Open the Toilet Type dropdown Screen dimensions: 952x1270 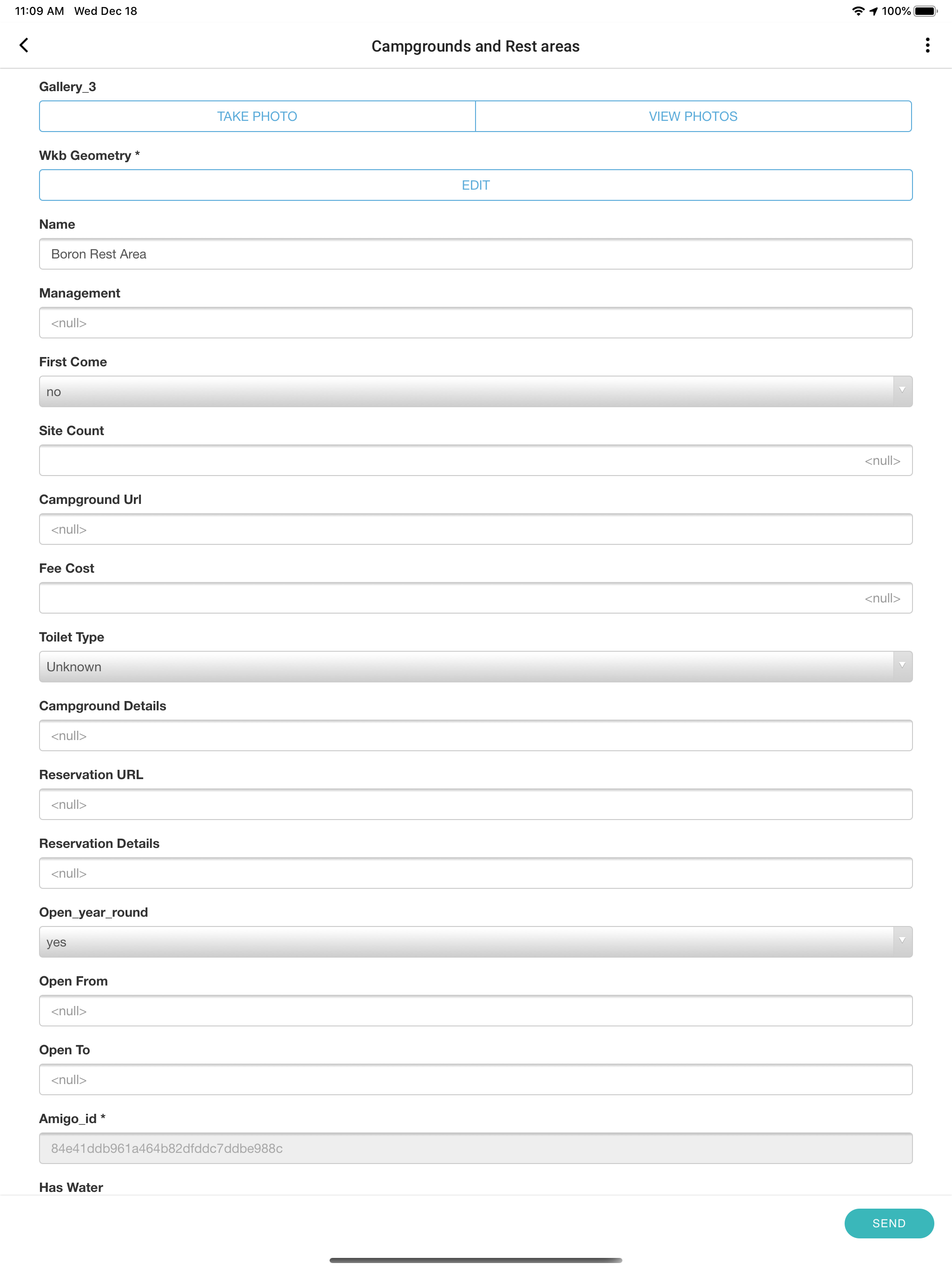point(476,667)
